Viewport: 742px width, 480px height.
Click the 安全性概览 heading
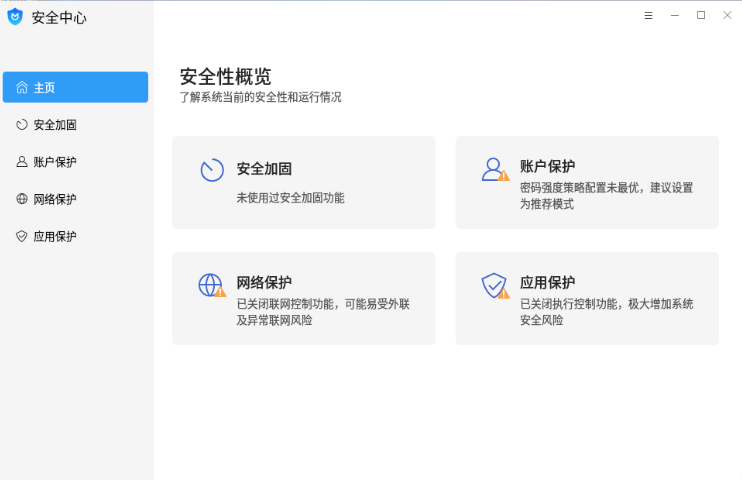click(x=225, y=76)
